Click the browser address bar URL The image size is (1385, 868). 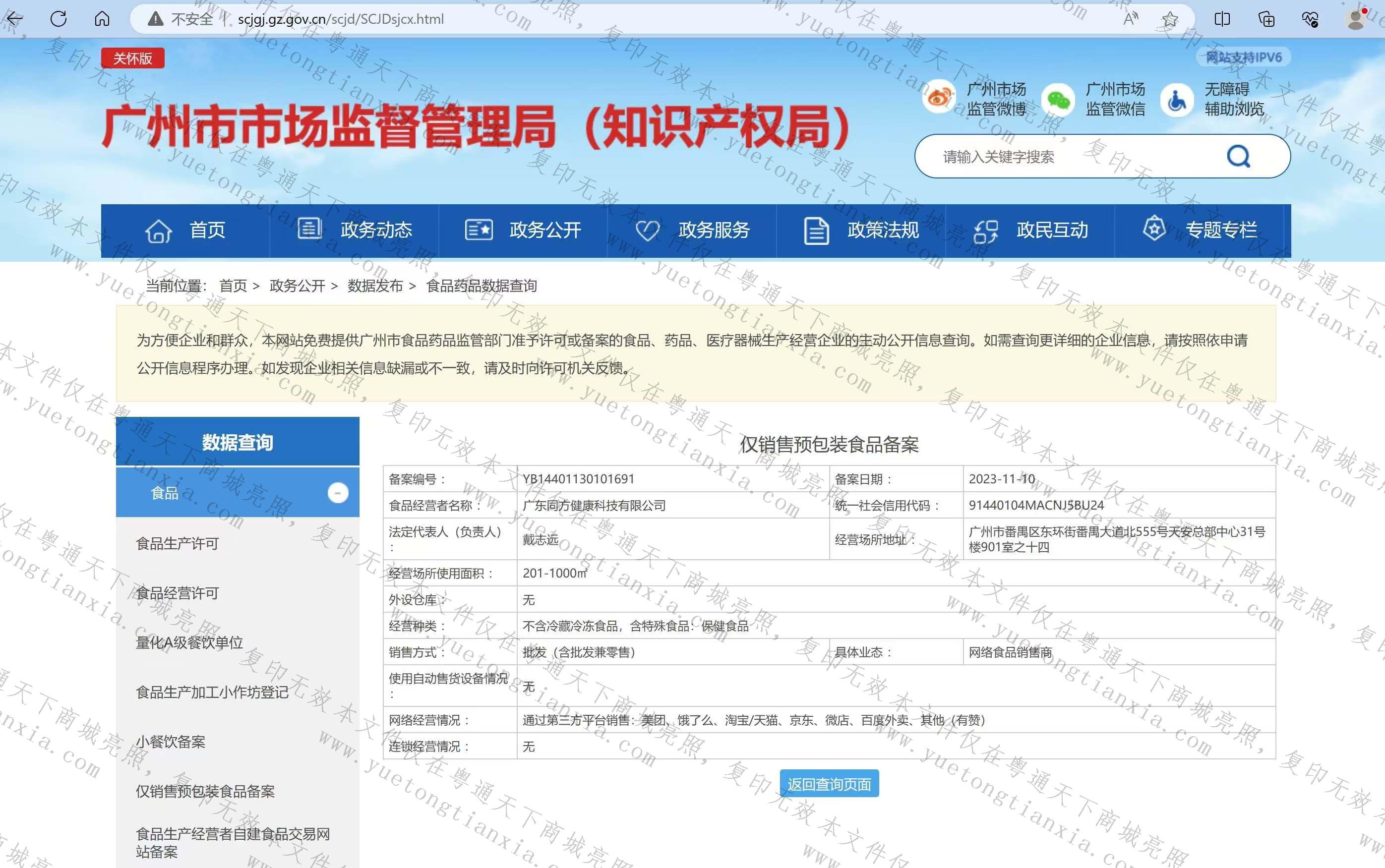pyautogui.click(x=341, y=19)
